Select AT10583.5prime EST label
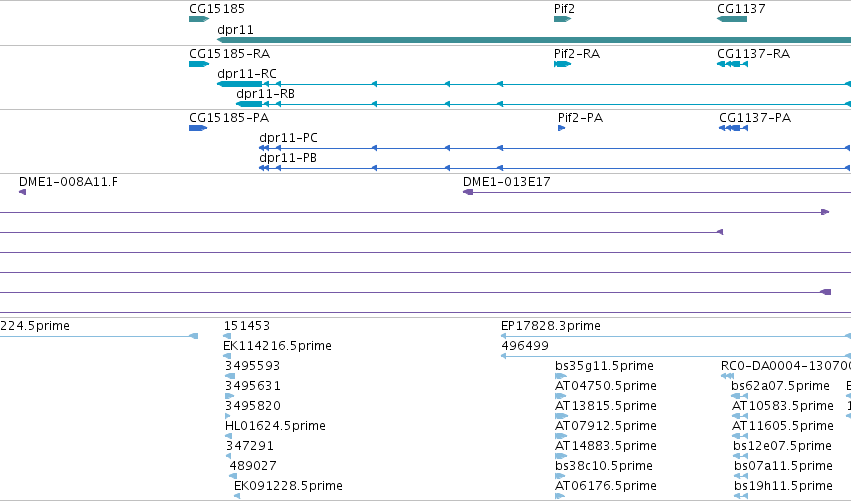 point(783,406)
